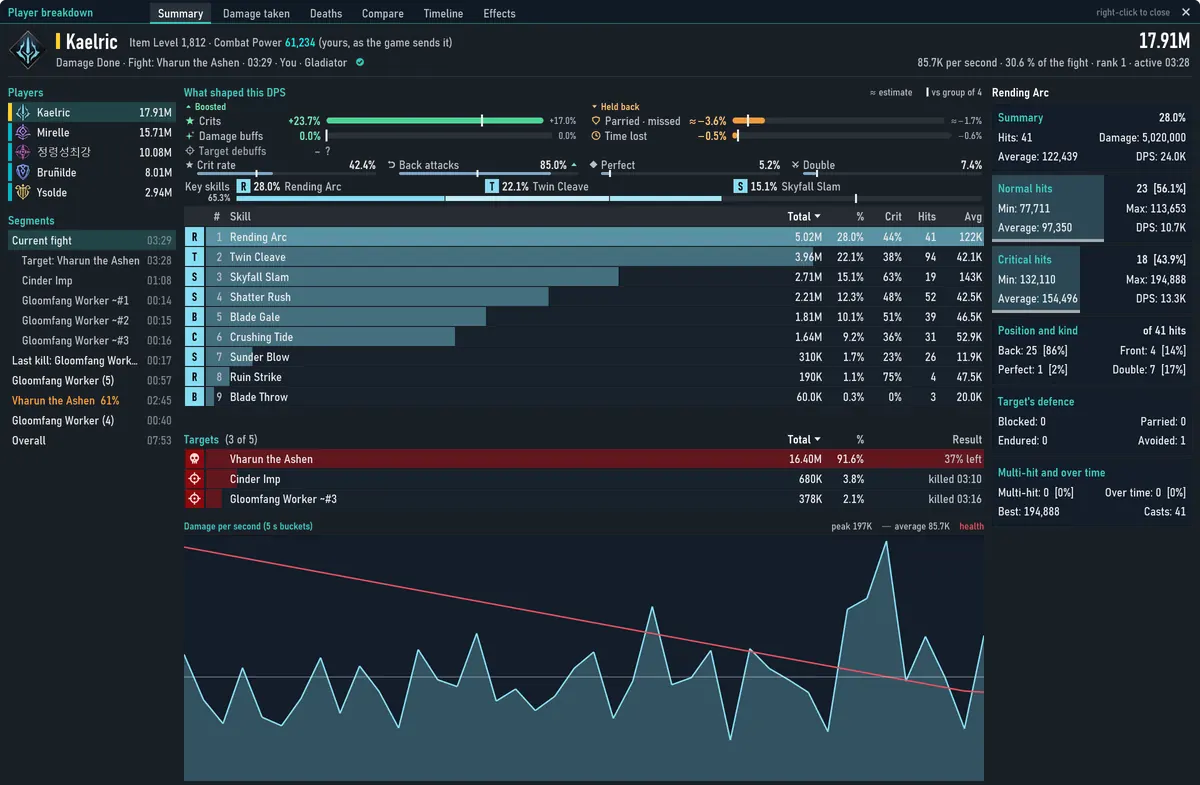Sort the skill table by Crit column

pyautogui.click(x=893, y=216)
